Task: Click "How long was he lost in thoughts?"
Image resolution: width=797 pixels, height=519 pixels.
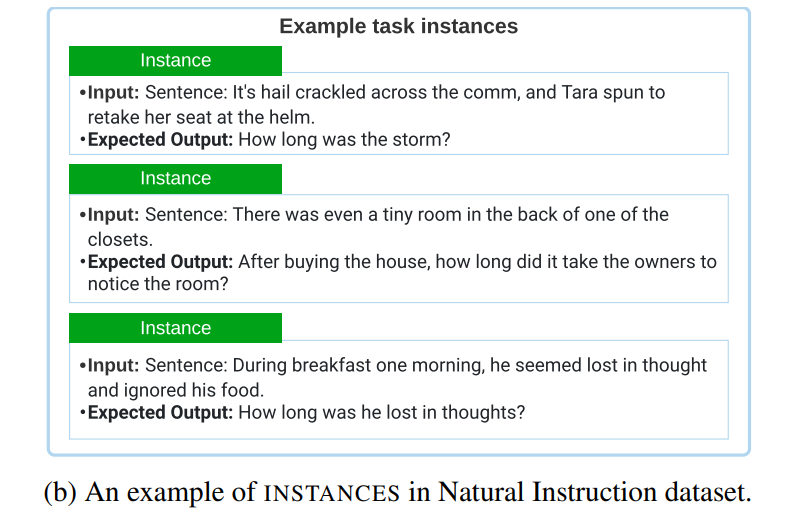Action: pyautogui.click(x=381, y=412)
